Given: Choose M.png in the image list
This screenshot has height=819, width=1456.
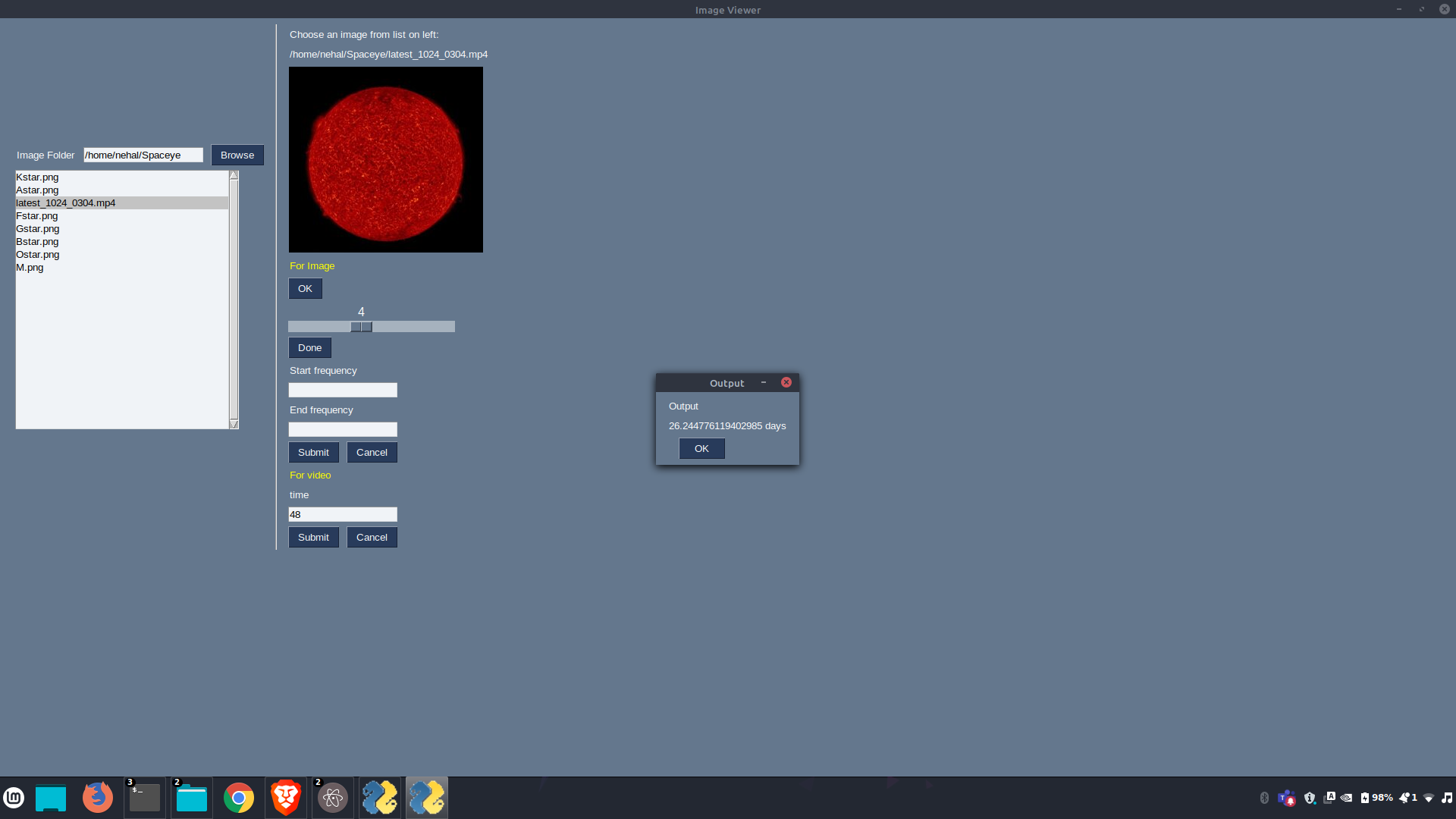Looking at the screenshot, I should 30,268.
